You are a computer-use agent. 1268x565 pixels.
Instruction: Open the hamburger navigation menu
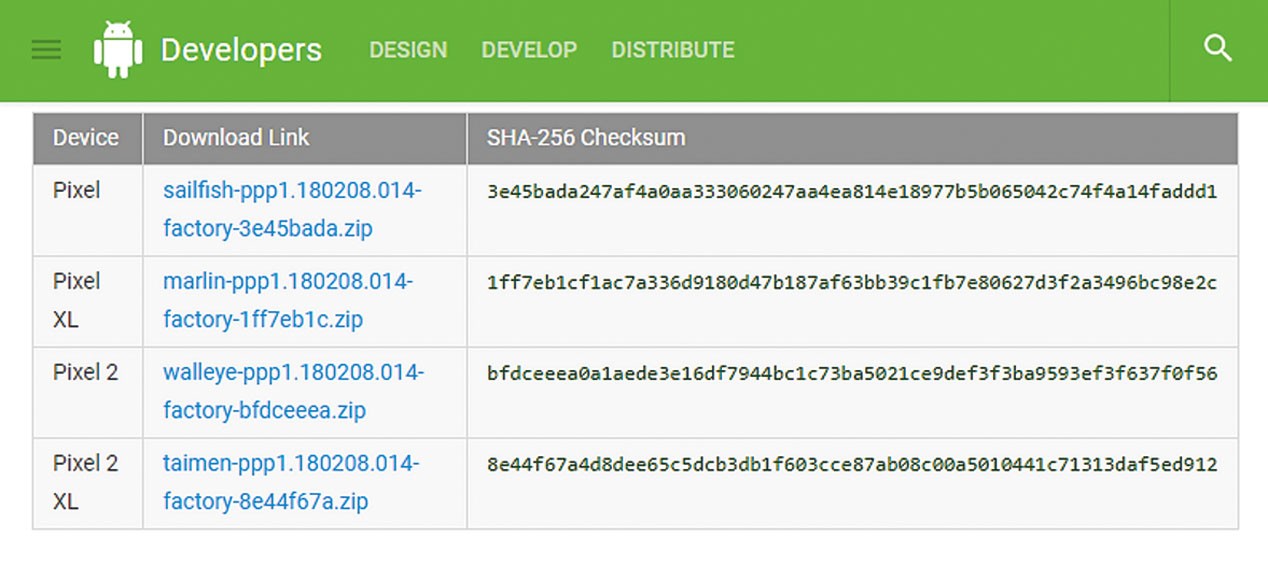47,50
